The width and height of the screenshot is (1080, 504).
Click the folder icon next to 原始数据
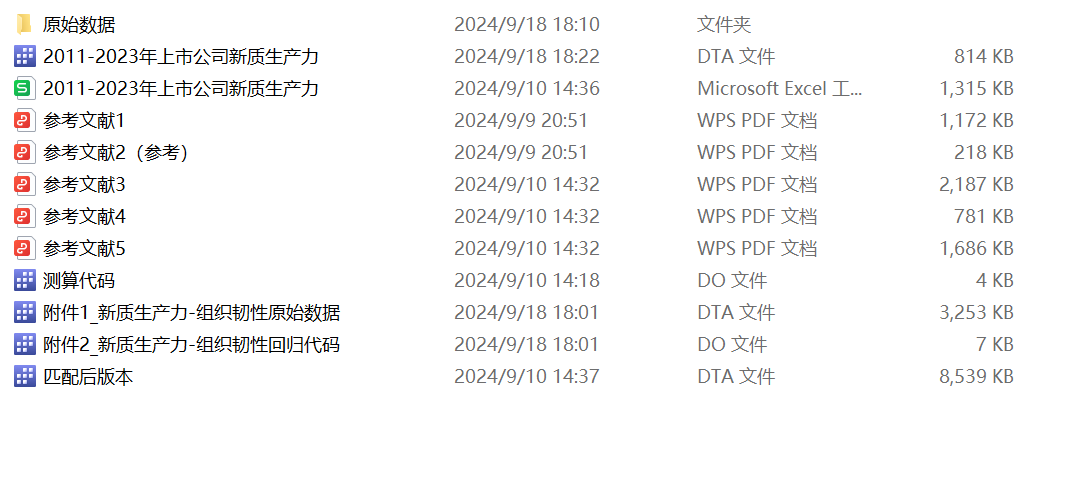[x=25, y=25]
